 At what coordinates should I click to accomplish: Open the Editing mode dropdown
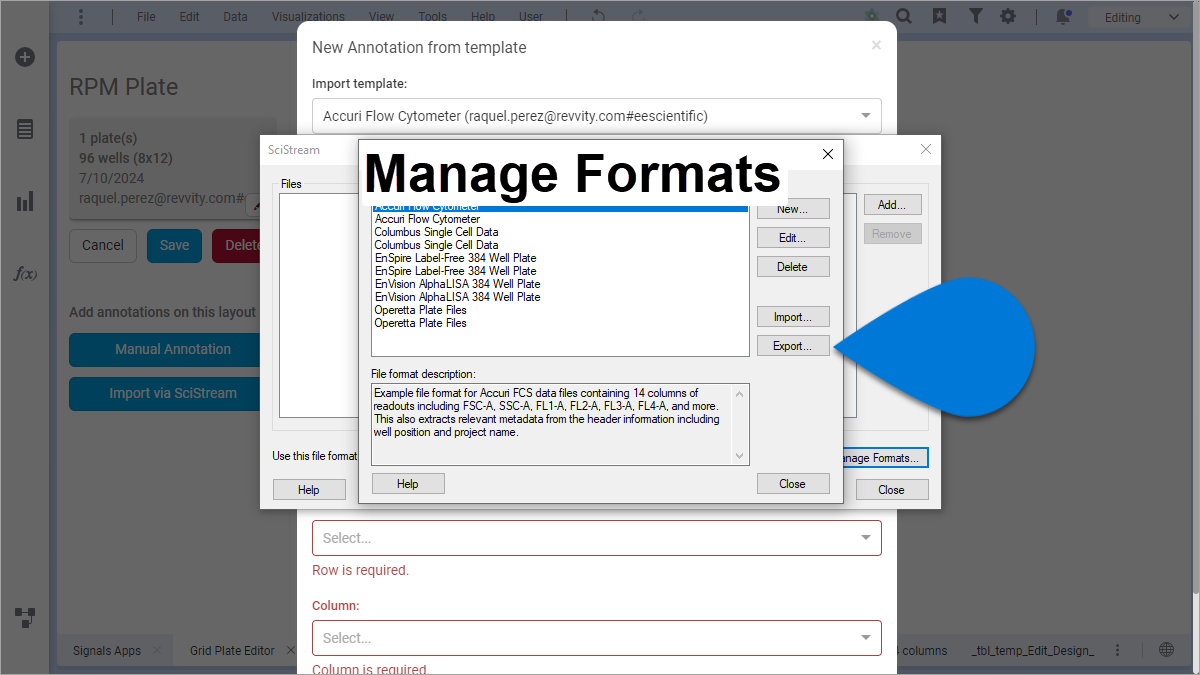click(1141, 17)
